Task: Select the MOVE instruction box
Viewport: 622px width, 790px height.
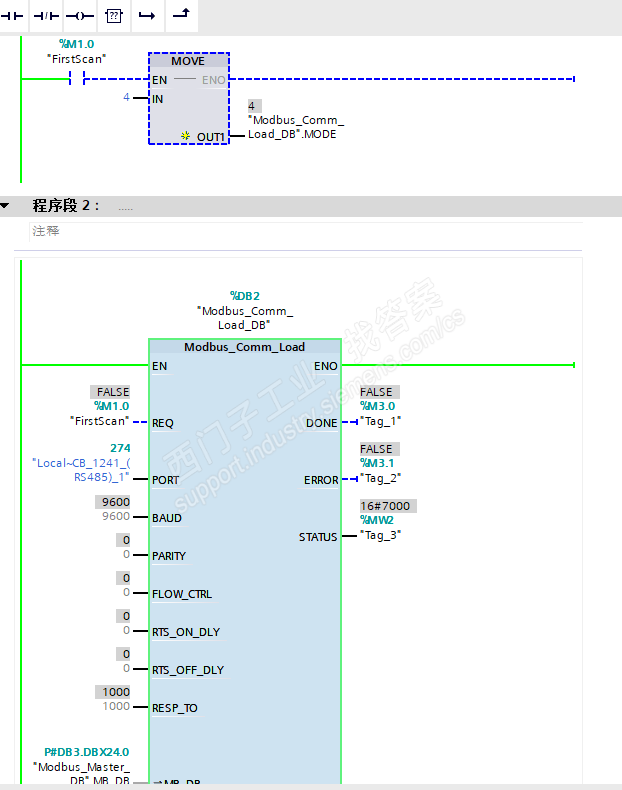Action: pyautogui.click(x=189, y=99)
